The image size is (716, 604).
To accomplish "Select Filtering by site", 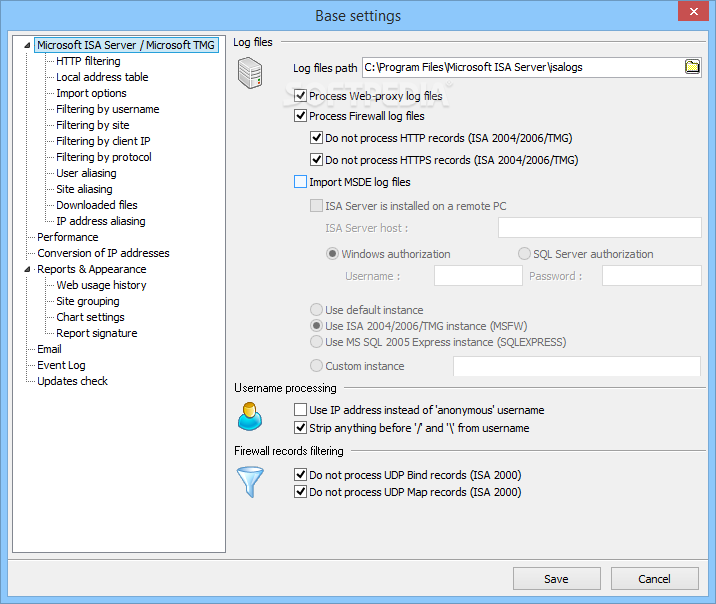I will [93, 125].
